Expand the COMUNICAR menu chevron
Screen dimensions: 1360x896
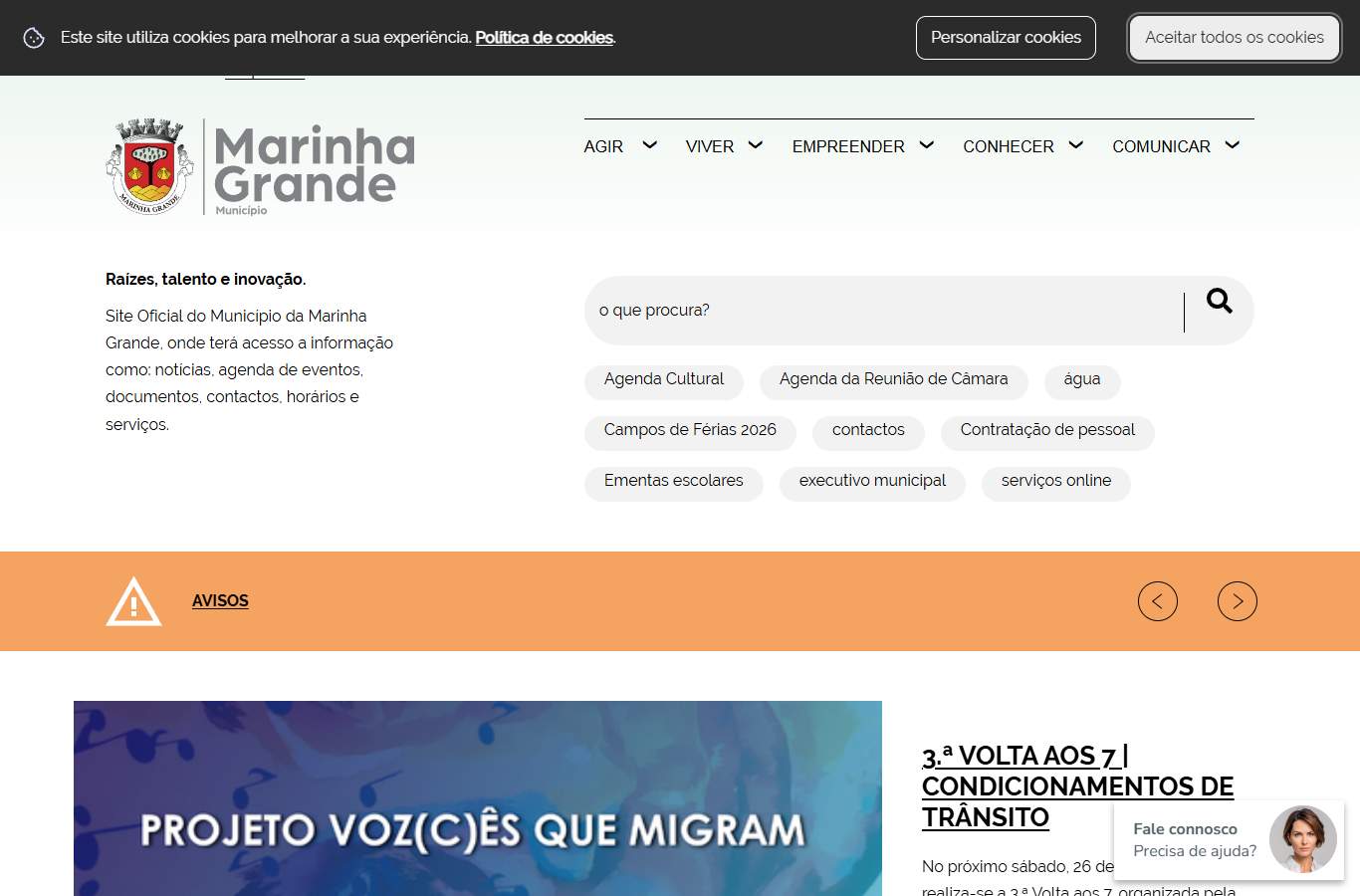point(1233,145)
